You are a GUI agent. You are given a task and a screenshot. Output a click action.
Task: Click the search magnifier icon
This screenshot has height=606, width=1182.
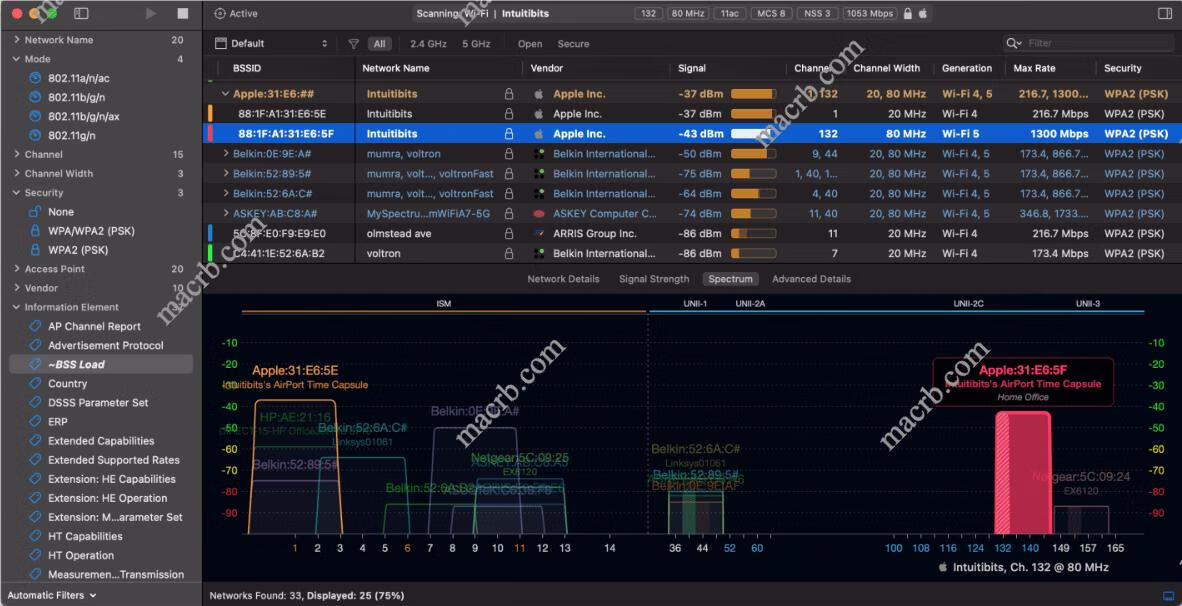[x=1012, y=44]
